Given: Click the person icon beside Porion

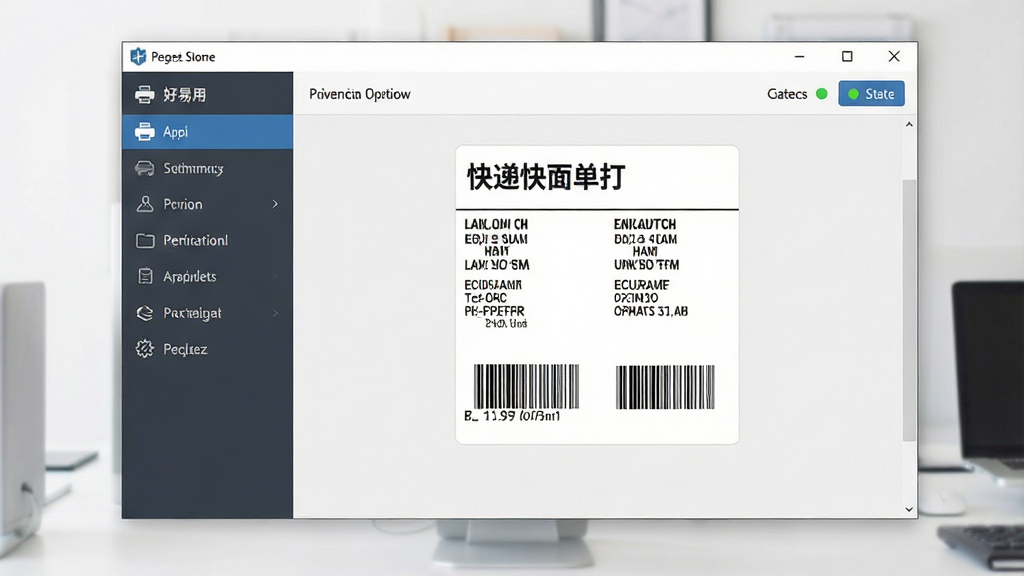Looking at the screenshot, I should click(x=145, y=204).
